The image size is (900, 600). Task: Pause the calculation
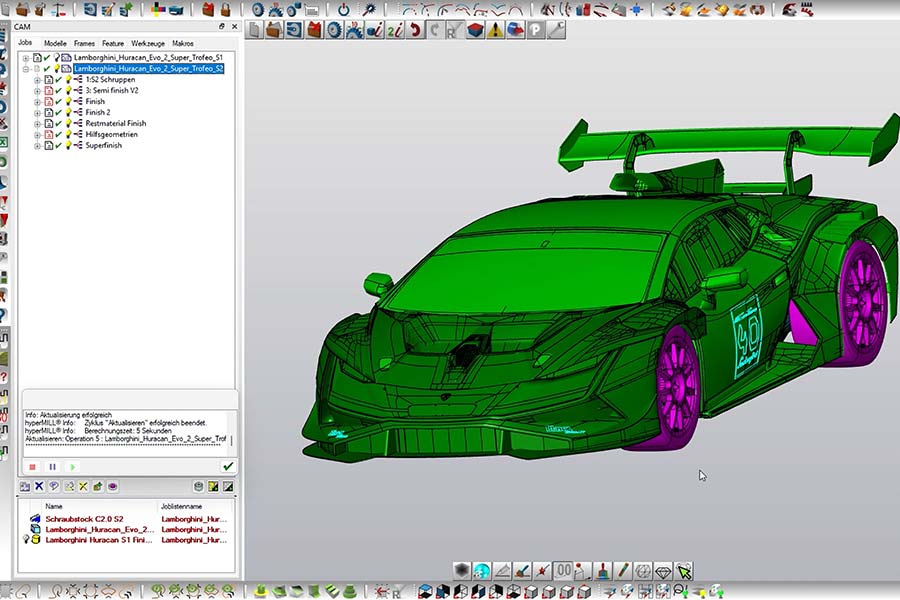(52, 467)
